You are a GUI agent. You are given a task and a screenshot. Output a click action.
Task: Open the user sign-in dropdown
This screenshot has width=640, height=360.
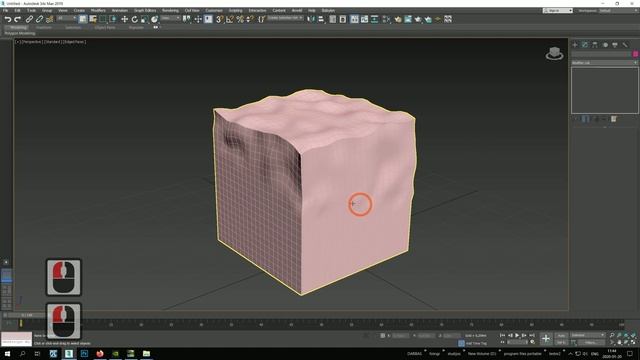pos(558,11)
